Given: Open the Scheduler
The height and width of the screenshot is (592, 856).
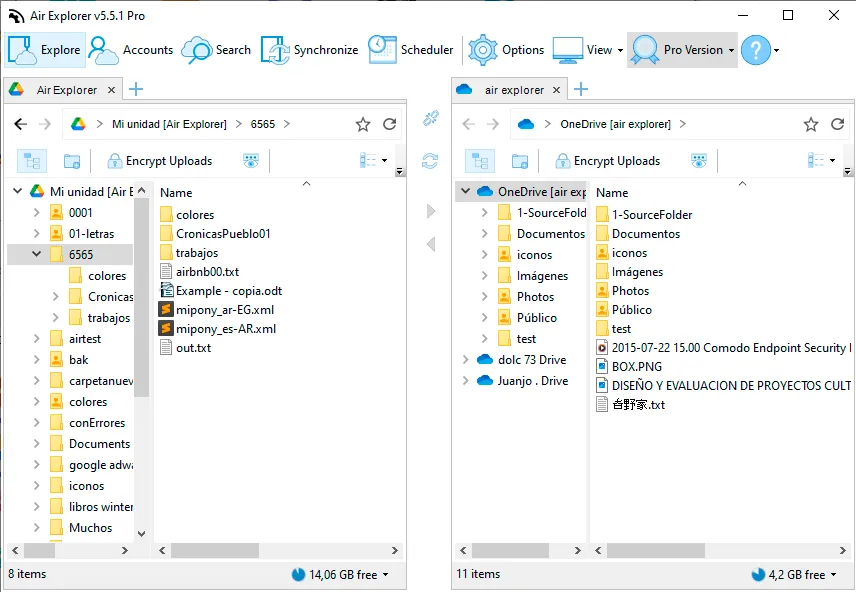Looking at the screenshot, I should (411, 50).
